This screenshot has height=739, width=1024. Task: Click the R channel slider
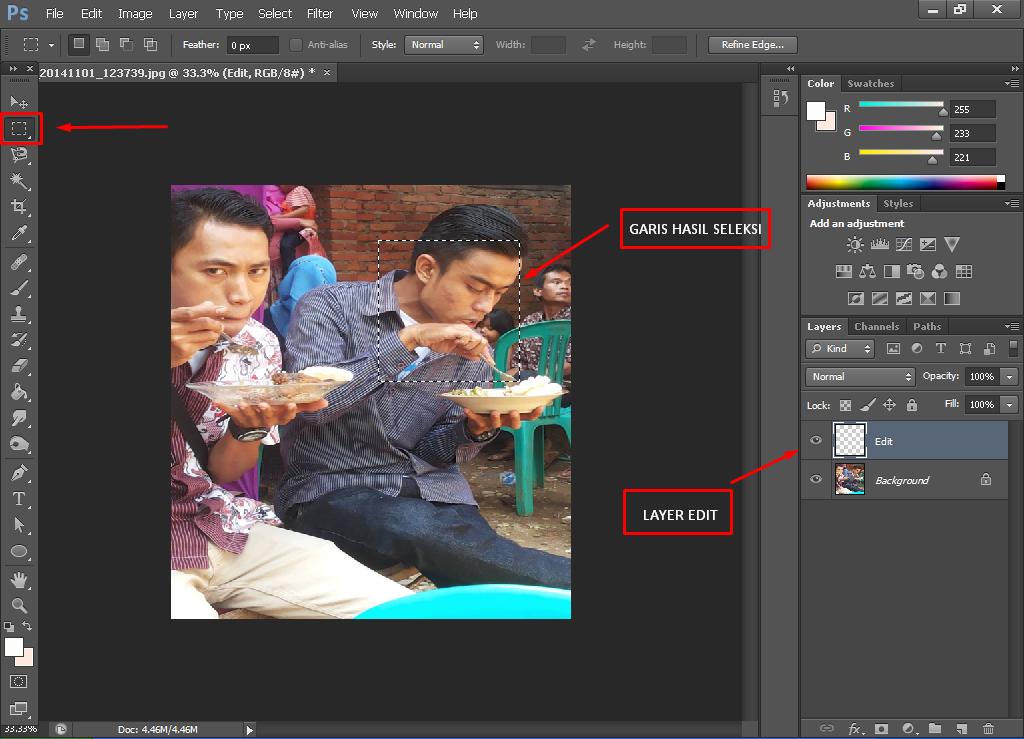tap(901, 104)
